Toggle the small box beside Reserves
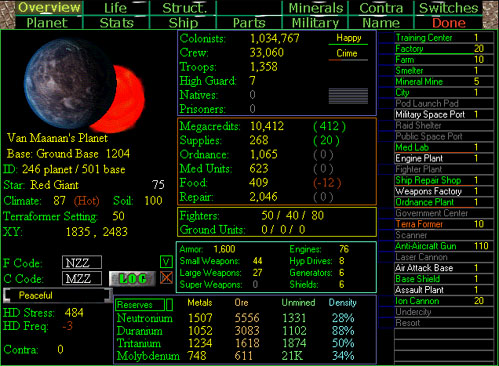 click(x=169, y=305)
